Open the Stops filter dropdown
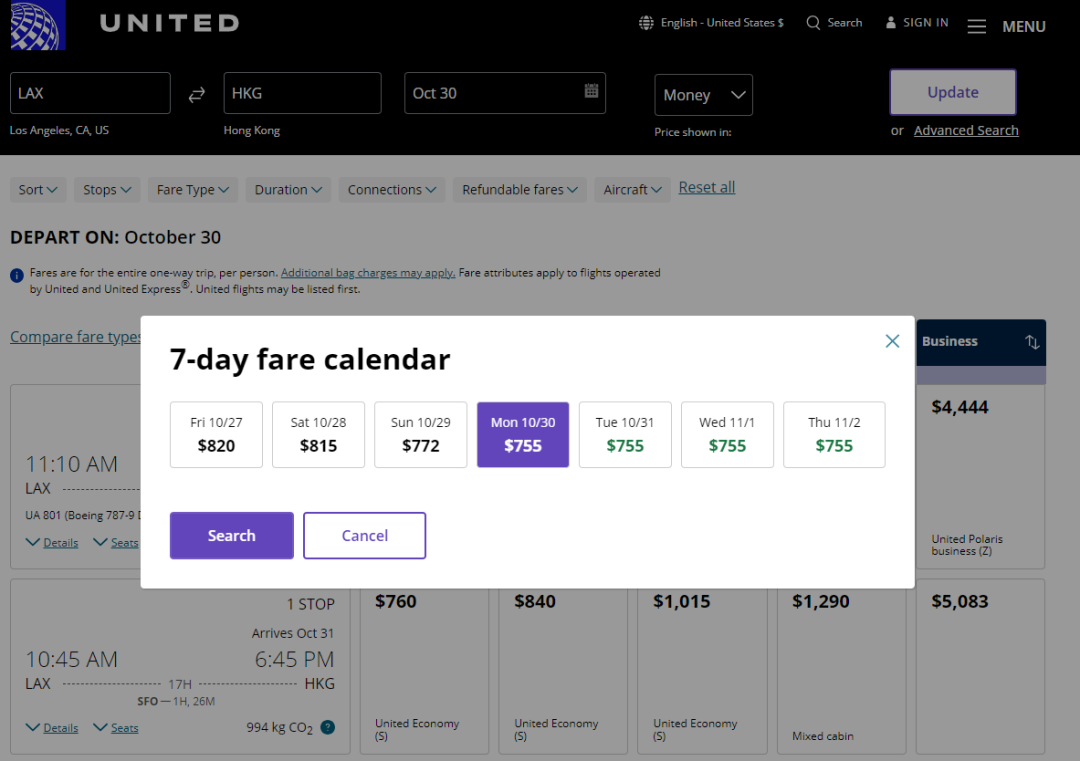The width and height of the screenshot is (1080, 761). 107,190
